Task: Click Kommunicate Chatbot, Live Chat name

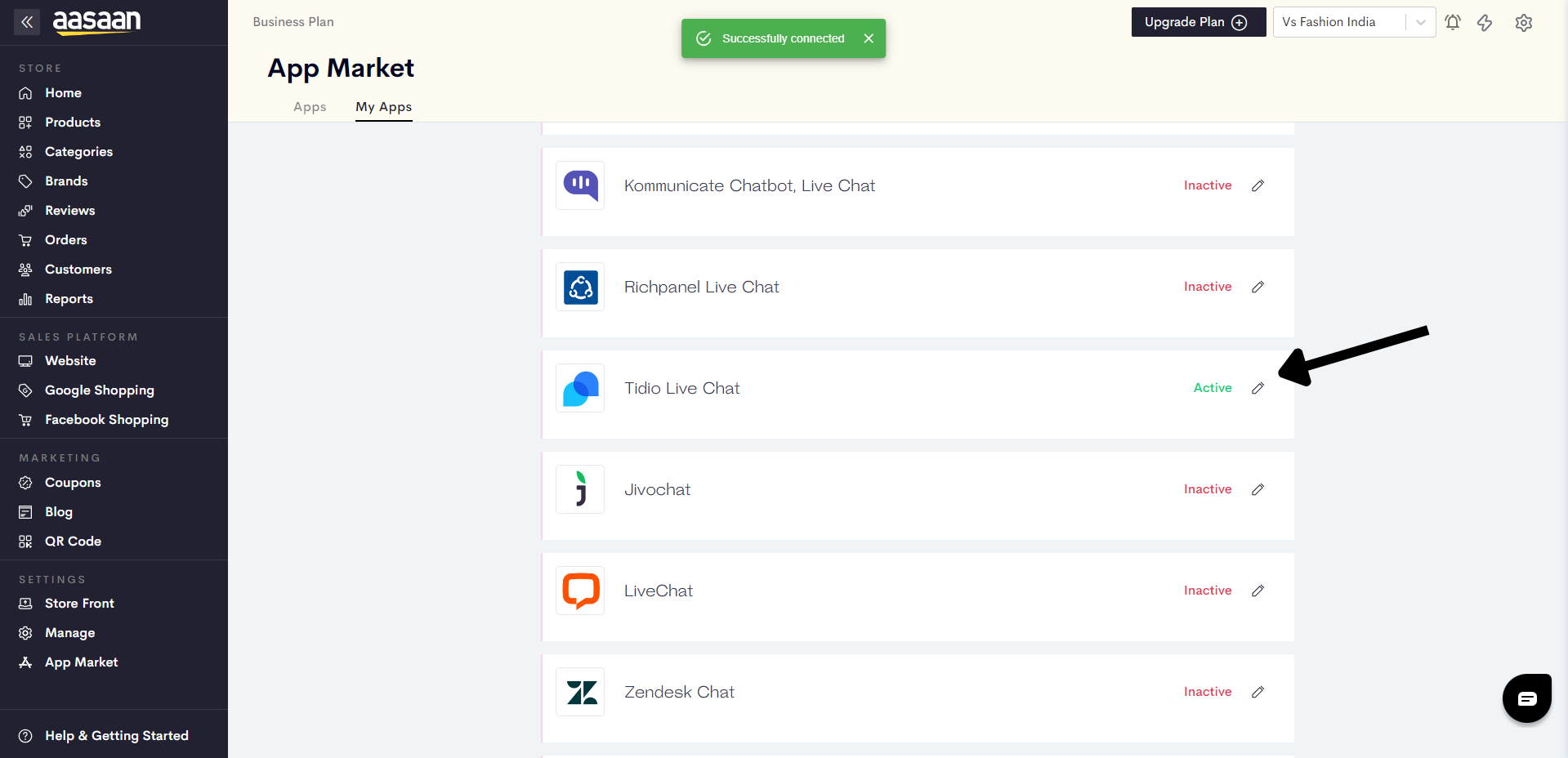Action: pos(749,185)
